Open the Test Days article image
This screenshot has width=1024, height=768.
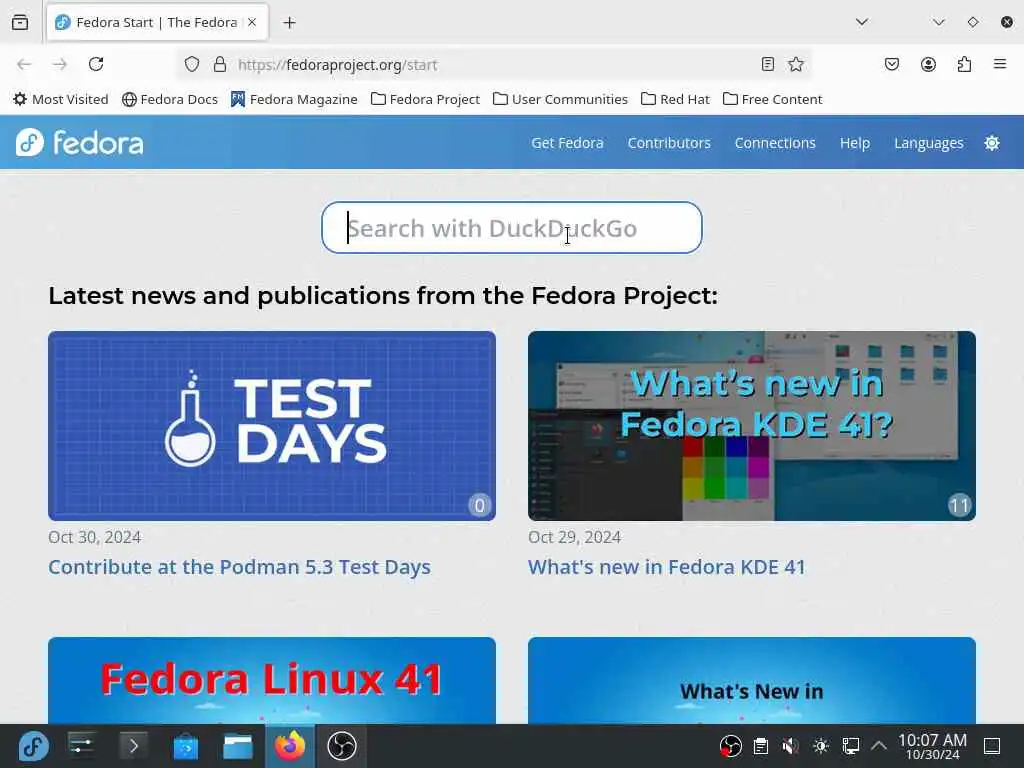[x=272, y=426]
